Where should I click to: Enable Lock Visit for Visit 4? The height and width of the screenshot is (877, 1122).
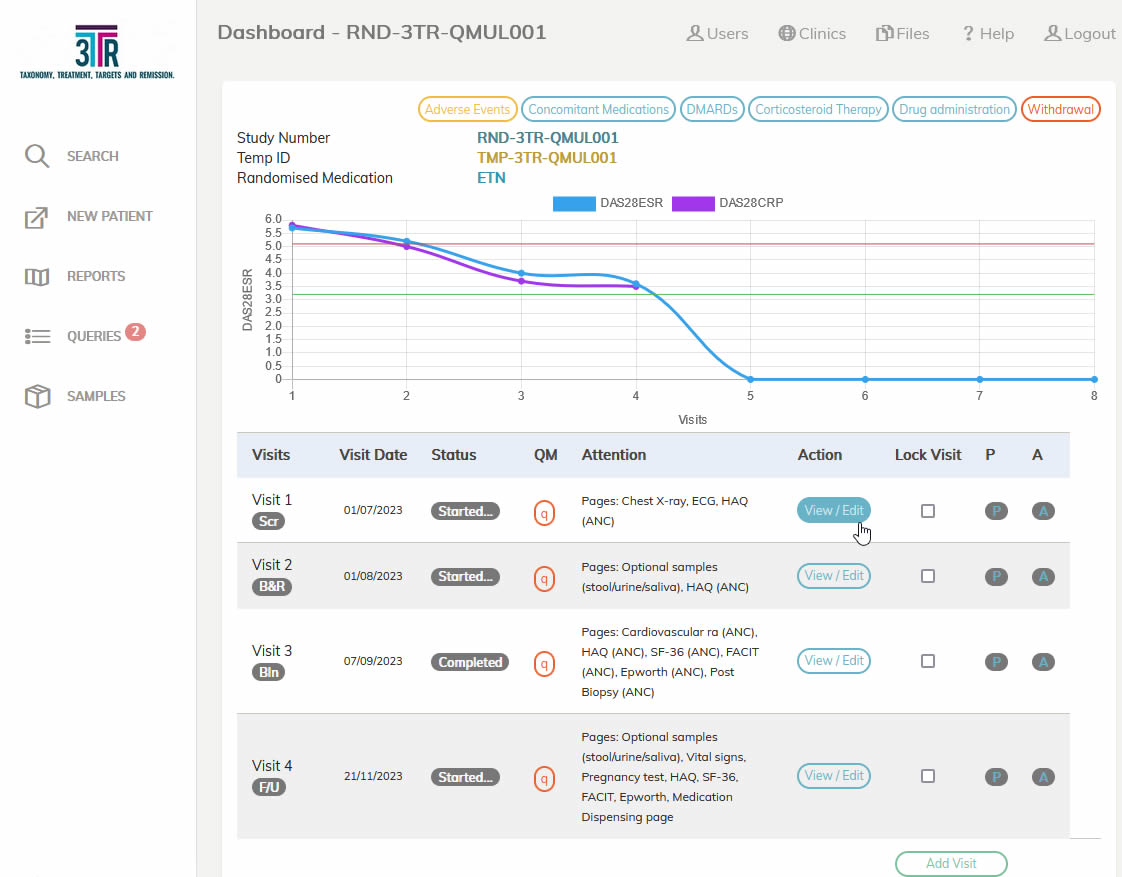(x=928, y=776)
